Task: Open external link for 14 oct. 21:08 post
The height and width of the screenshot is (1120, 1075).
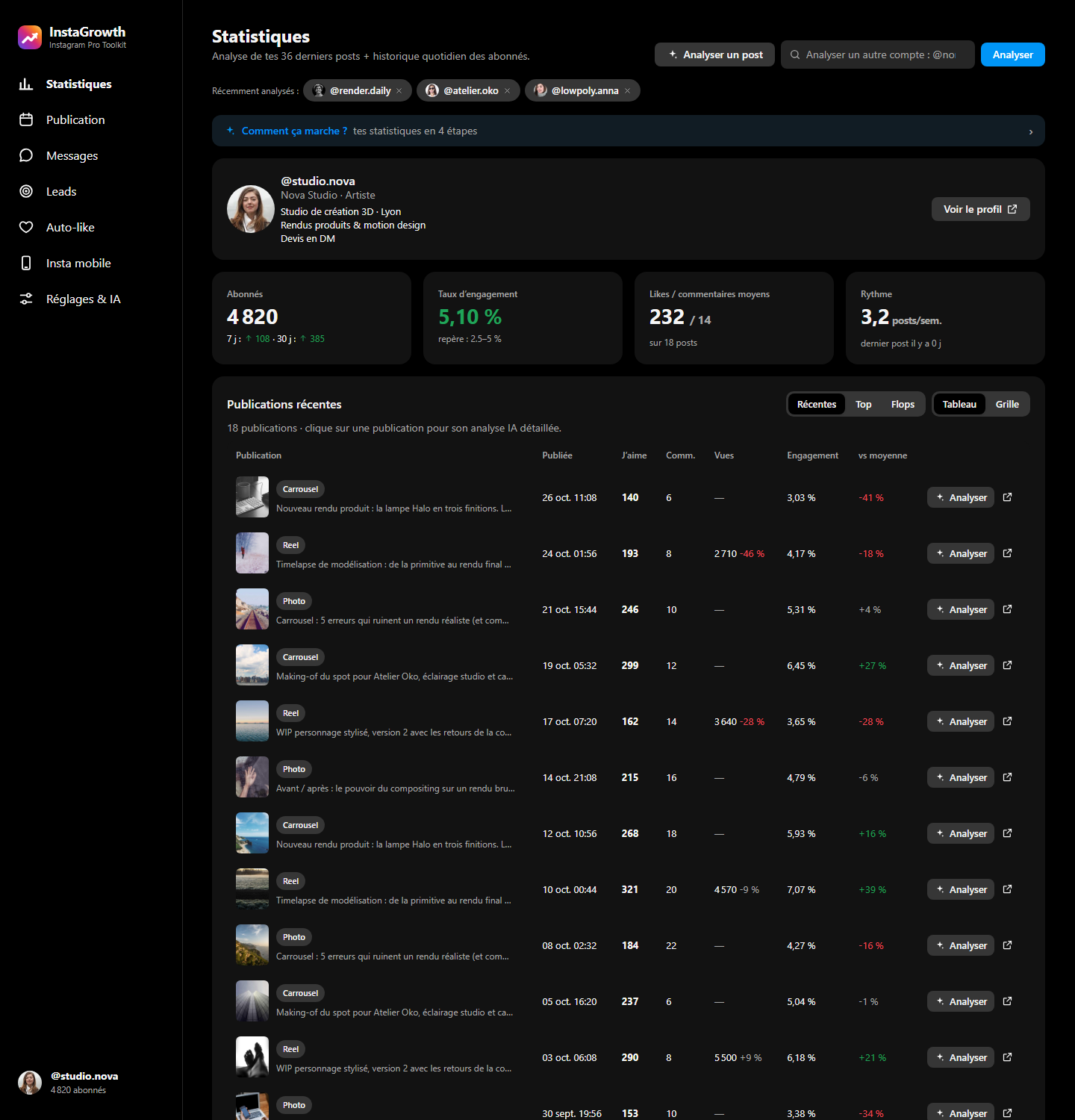Action: click(x=1008, y=777)
